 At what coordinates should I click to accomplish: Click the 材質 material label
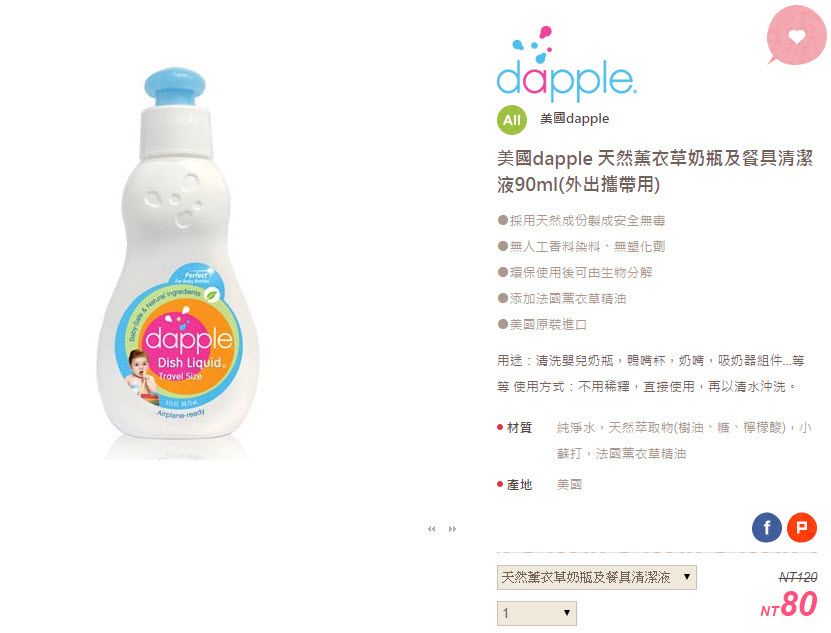[519, 427]
